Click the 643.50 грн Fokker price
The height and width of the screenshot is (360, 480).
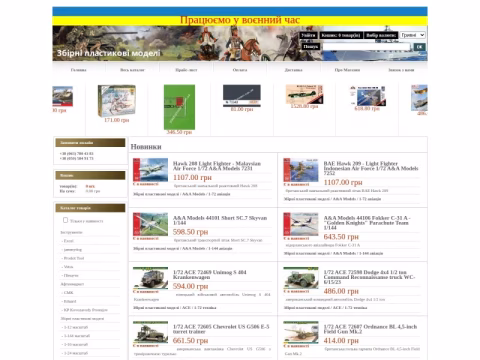pyautogui.click(x=341, y=237)
